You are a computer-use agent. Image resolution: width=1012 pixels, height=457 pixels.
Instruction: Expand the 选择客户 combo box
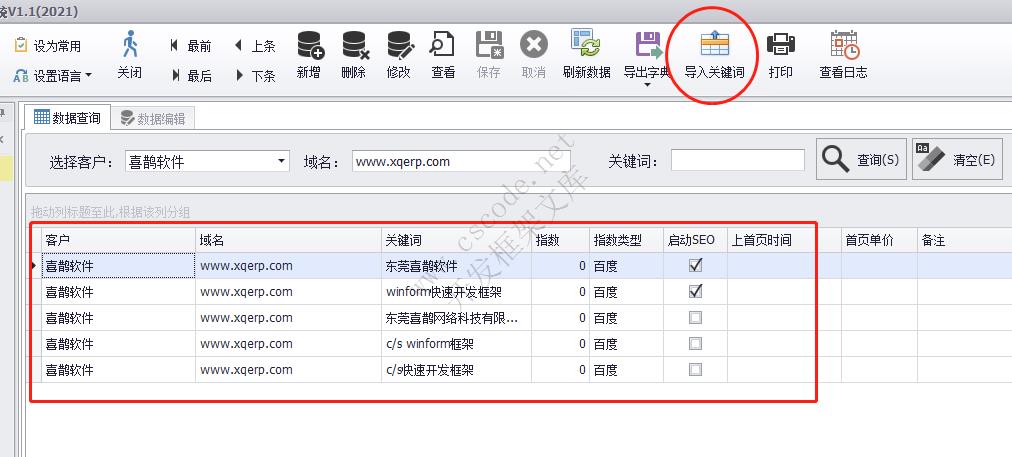281,161
